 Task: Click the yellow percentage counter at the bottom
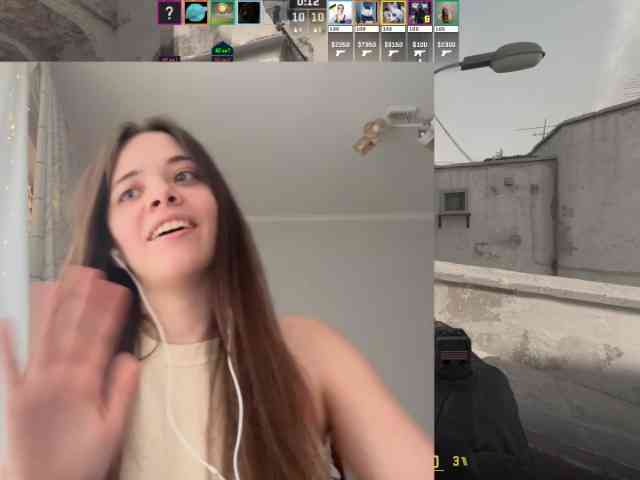click(x=460, y=462)
